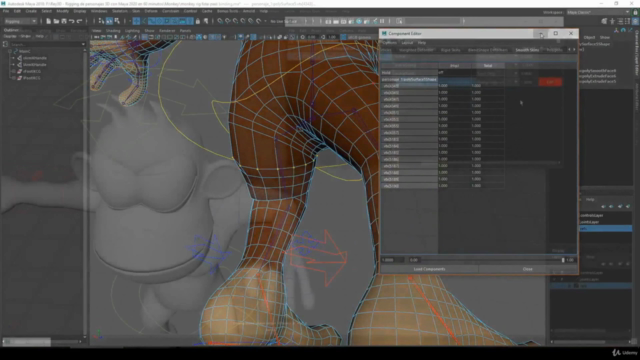
Task: Open the viewport Renderer menu
Action: coord(167,31)
